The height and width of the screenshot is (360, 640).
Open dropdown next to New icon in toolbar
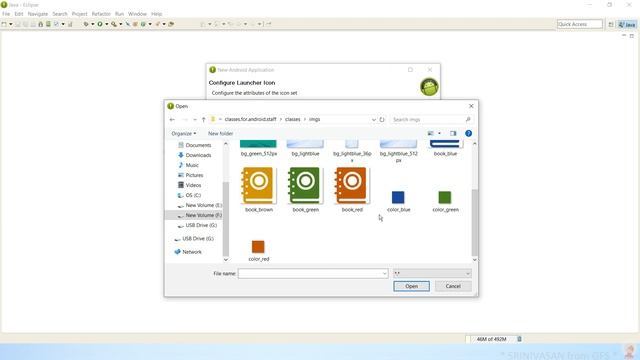[11, 24]
